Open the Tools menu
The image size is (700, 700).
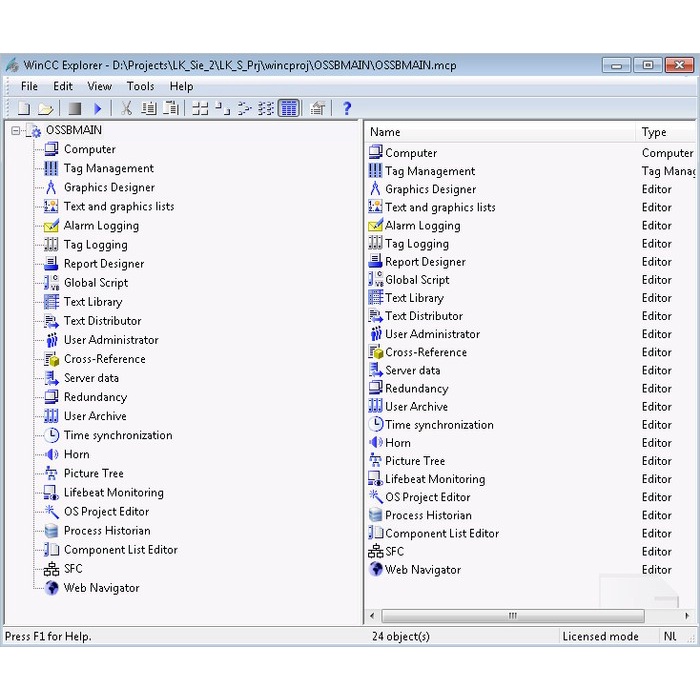tap(140, 86)
